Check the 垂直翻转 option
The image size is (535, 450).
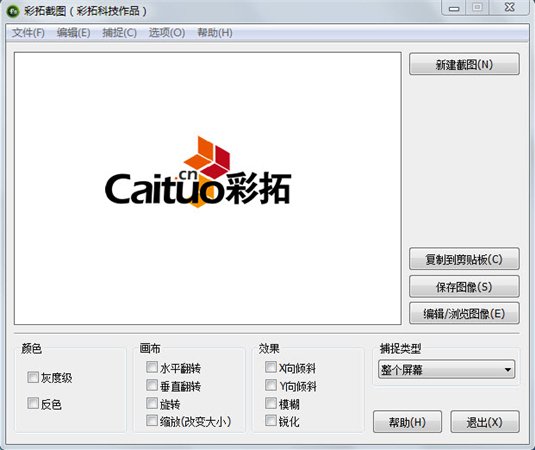(152, 386)
